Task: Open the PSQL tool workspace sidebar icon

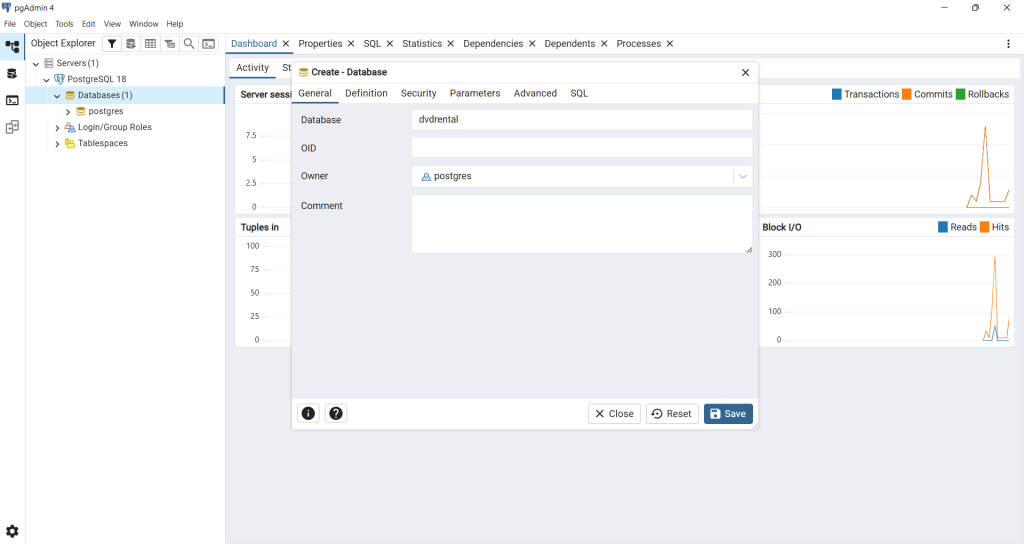Action: 12,100
